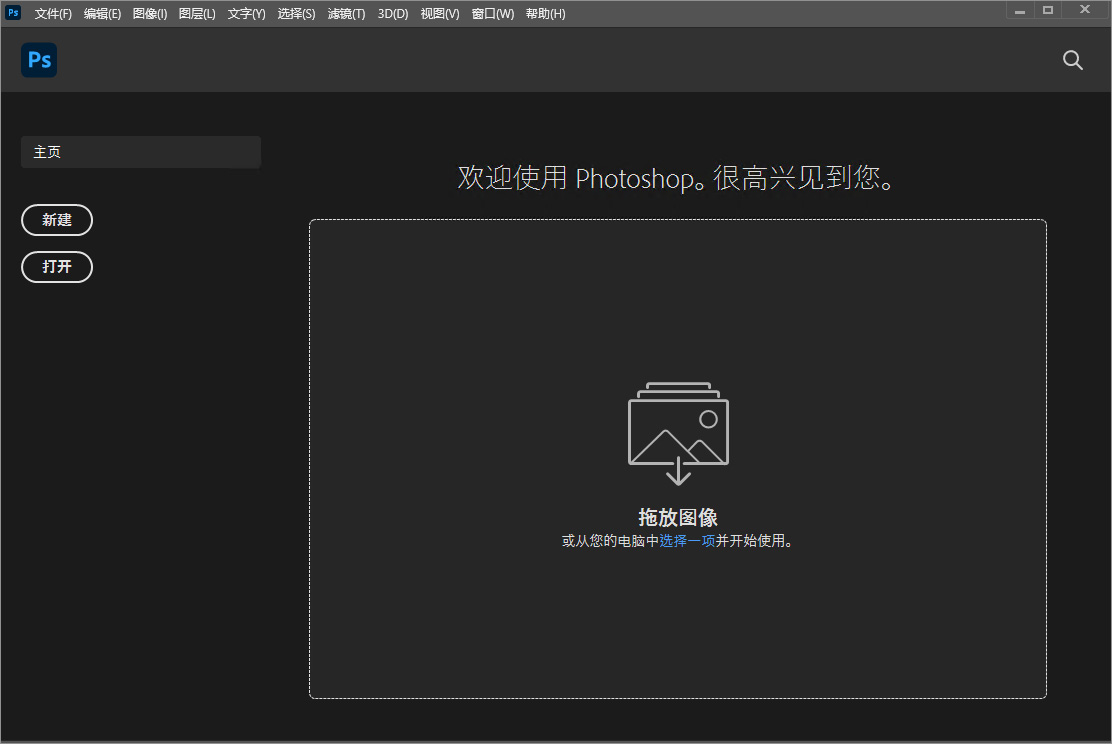Close the Photoshop window
This screenshot has width=1112, height=744.
click(x=1084, y=9)
